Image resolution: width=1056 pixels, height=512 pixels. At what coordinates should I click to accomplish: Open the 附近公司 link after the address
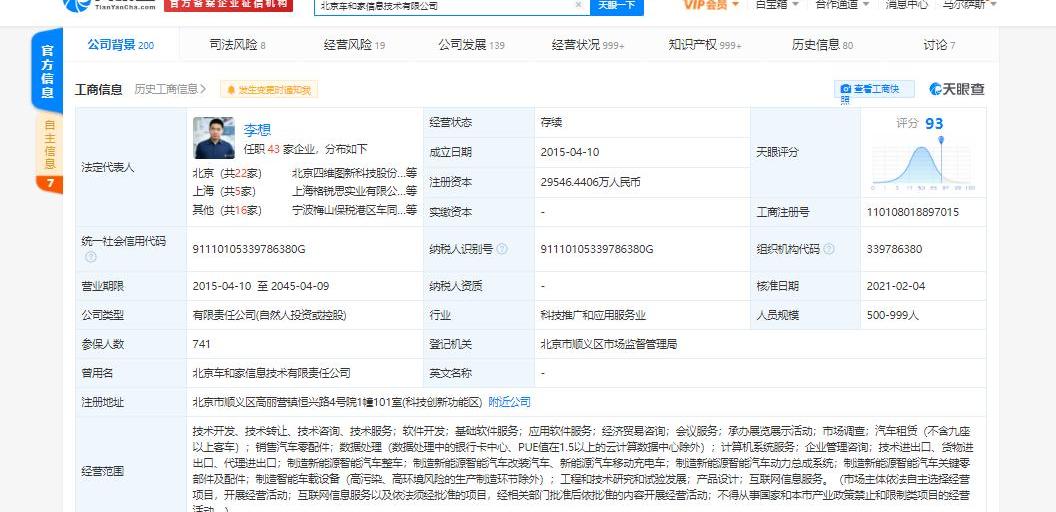click(509, 402)
